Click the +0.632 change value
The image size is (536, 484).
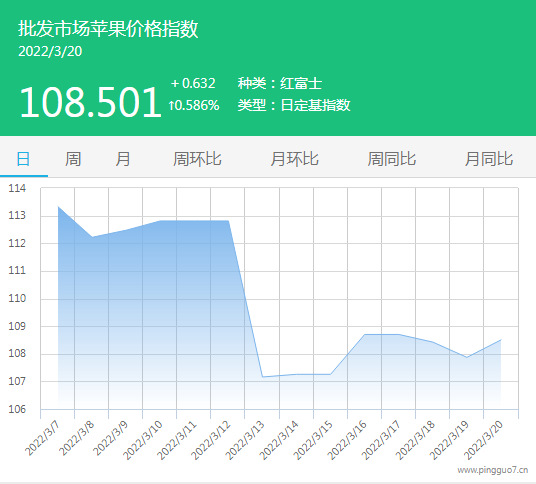coord(193,83)
